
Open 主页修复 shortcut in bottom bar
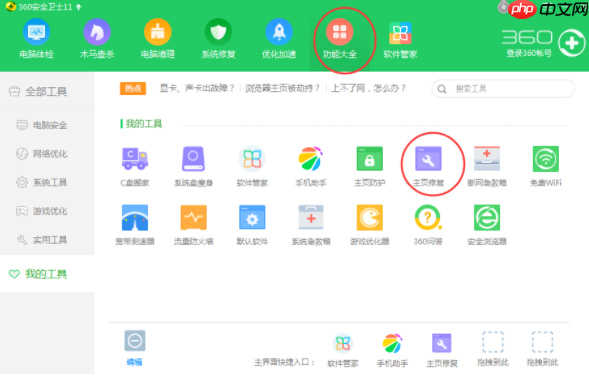click(x=442, y=350)
